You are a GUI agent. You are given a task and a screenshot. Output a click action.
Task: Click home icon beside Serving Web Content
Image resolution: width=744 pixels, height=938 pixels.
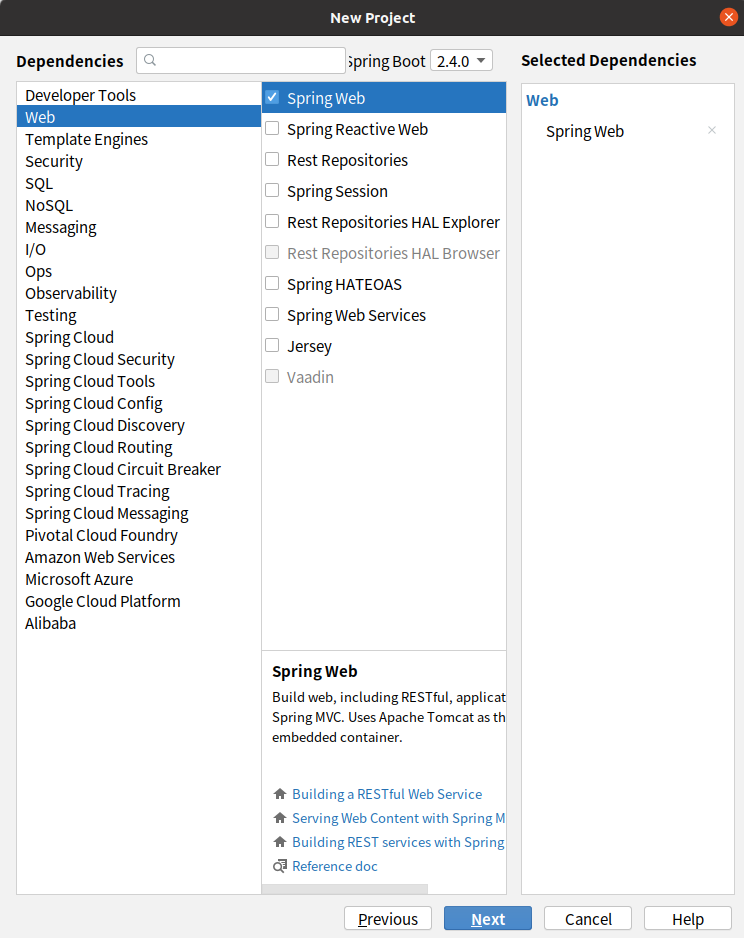[279, 818]
